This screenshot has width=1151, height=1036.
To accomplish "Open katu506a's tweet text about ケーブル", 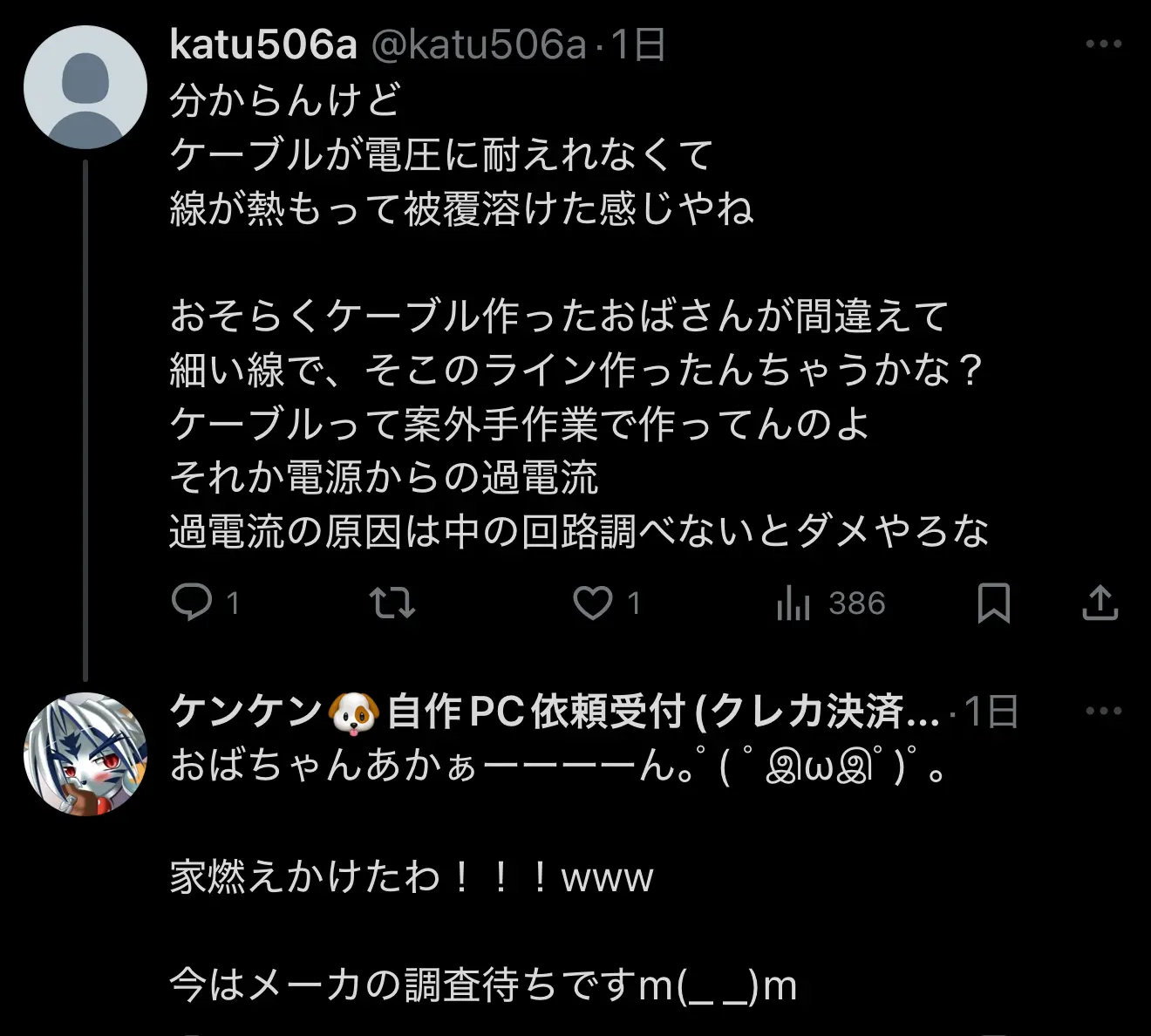I will [579, 316].
